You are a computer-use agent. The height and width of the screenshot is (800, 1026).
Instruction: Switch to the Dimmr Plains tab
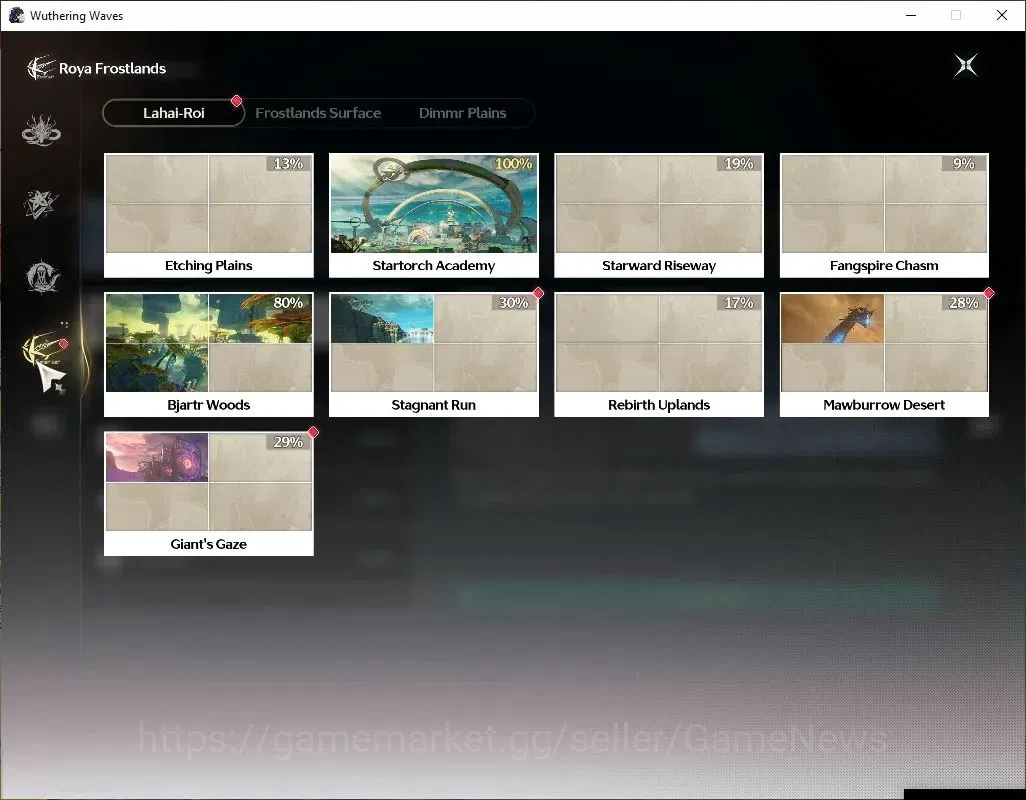click(x=463, y=113)
